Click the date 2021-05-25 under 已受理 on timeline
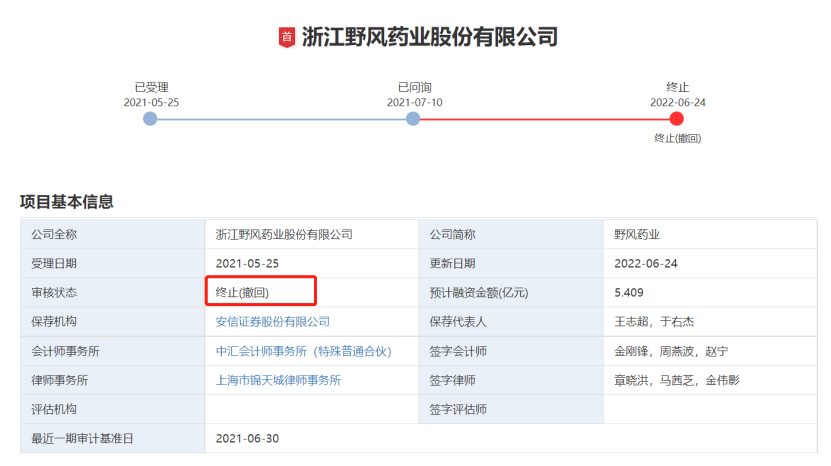This screenshot has height=466, width=831. click(151, 102)
